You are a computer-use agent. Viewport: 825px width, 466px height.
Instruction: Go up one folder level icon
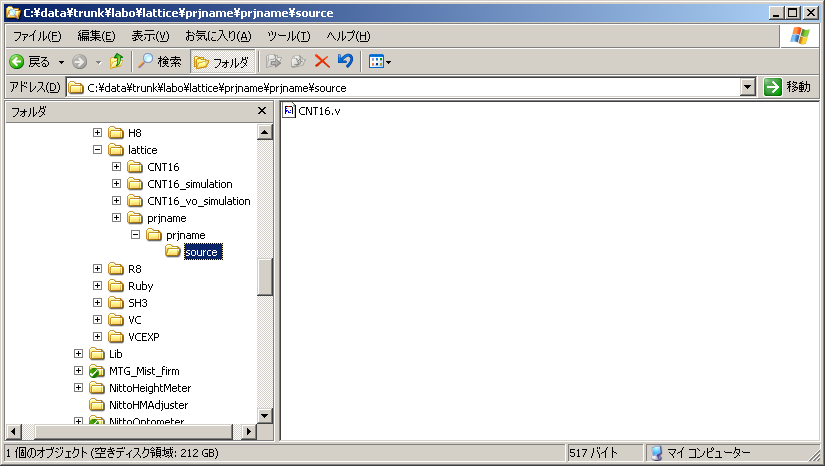[117, 62]
